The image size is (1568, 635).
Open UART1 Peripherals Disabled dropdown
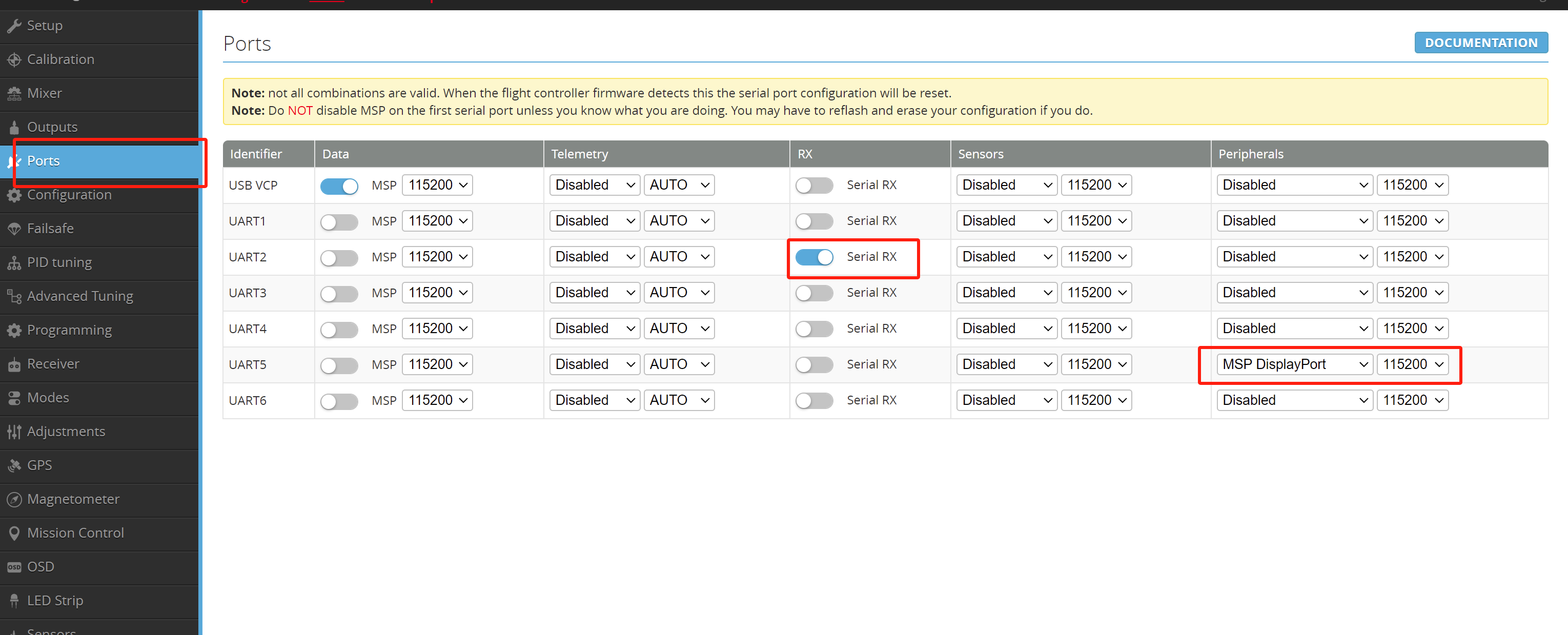tap(1294, 220)
